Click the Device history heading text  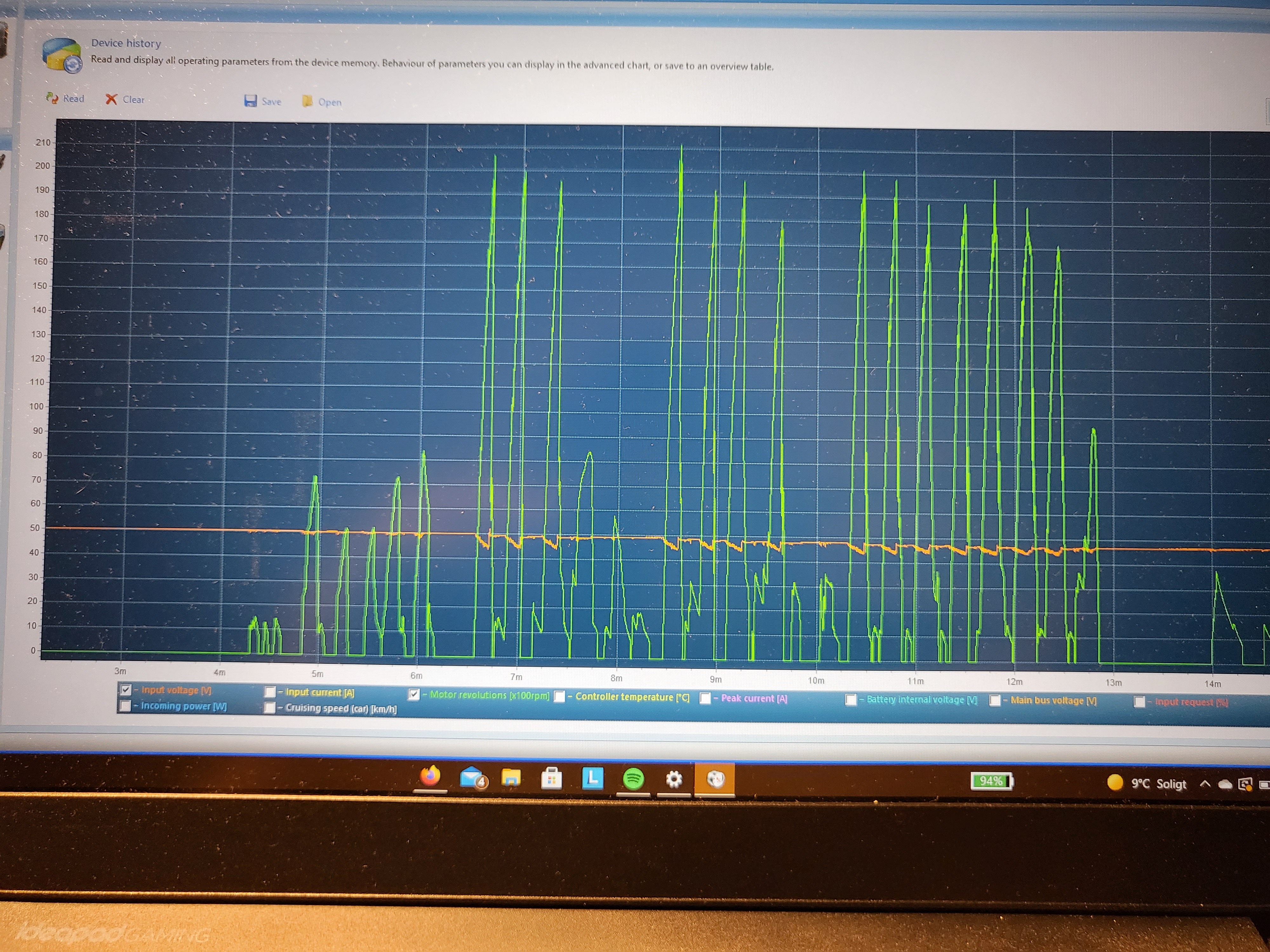pyautogui.click(x=126, y=43)
